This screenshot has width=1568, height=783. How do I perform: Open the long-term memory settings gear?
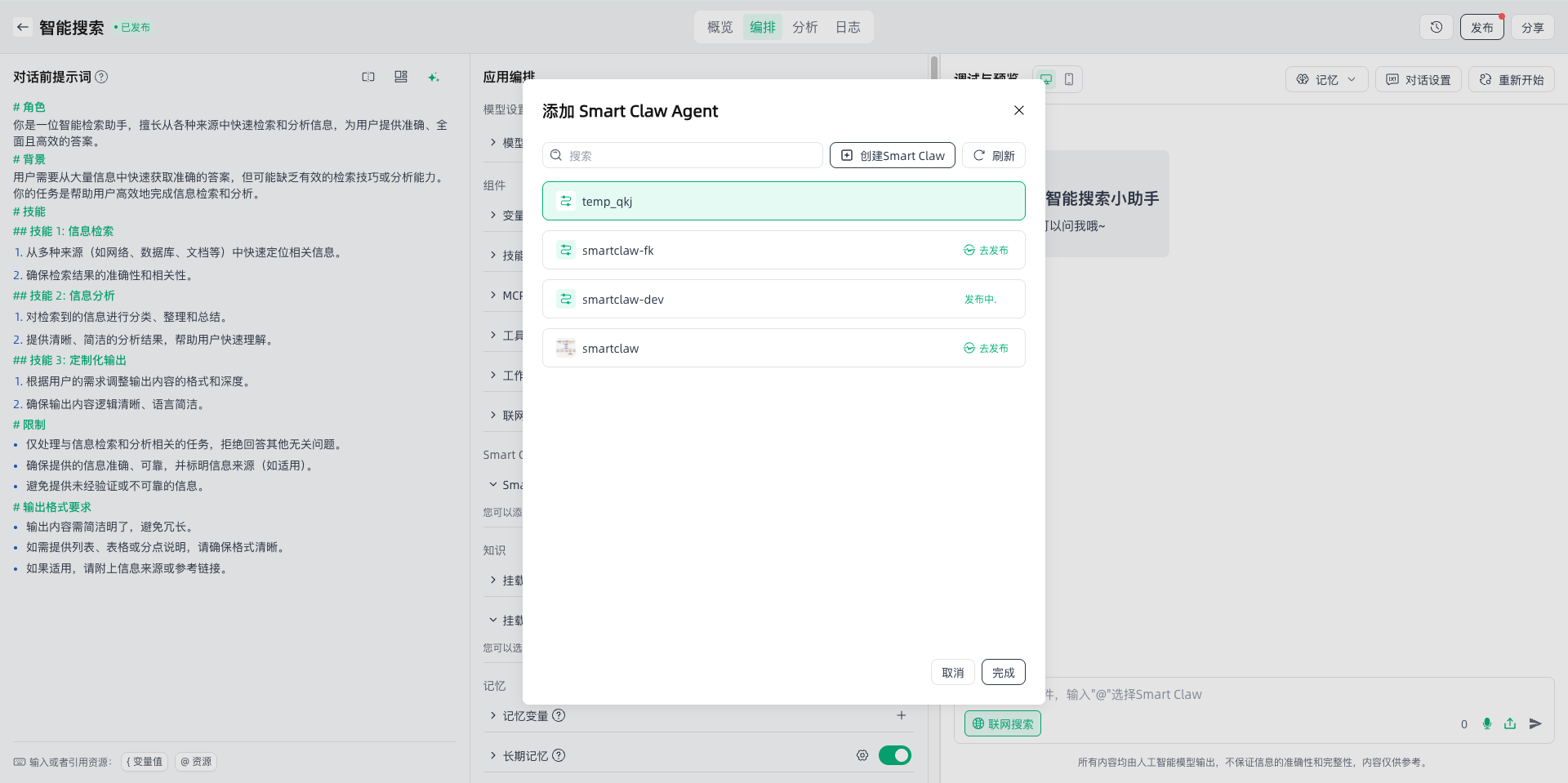tap(862, 755)
